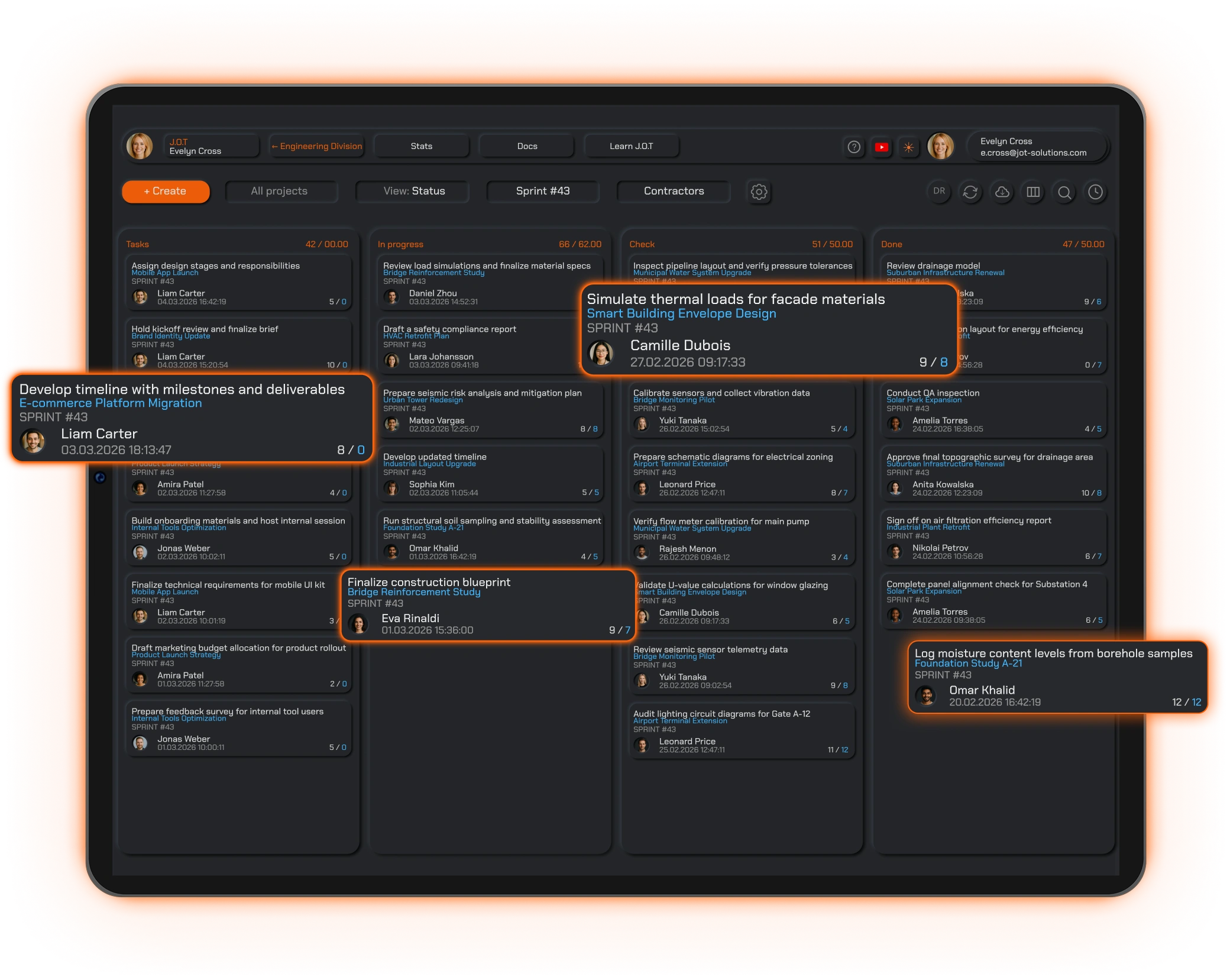Open the board settings gear icon
The image size is (1230, 980).
coord(759,192)
